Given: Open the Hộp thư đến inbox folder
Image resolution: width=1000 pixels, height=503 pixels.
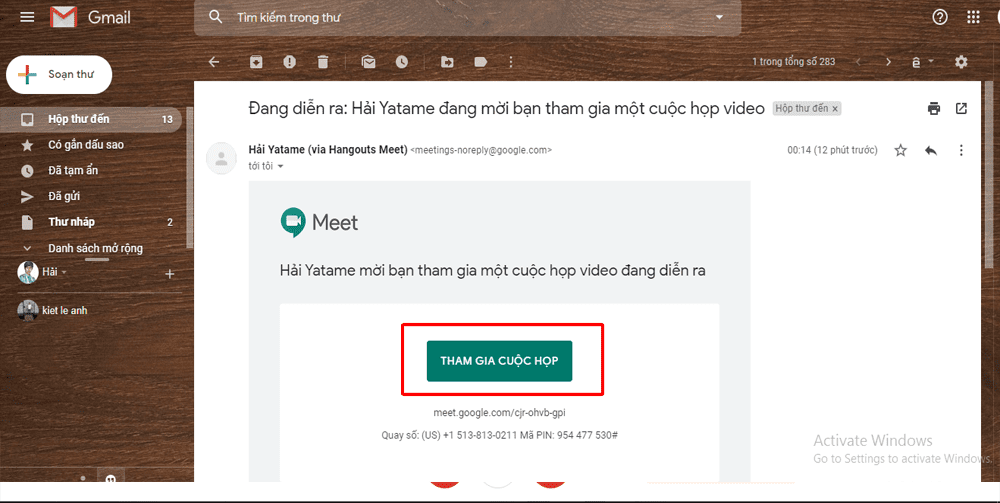Looking at the screenshot, I should [91, 119].
